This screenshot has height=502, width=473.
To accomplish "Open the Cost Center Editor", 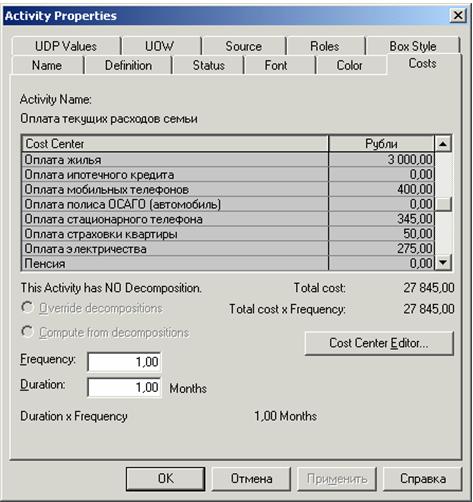I will click(x=379, y=343).
